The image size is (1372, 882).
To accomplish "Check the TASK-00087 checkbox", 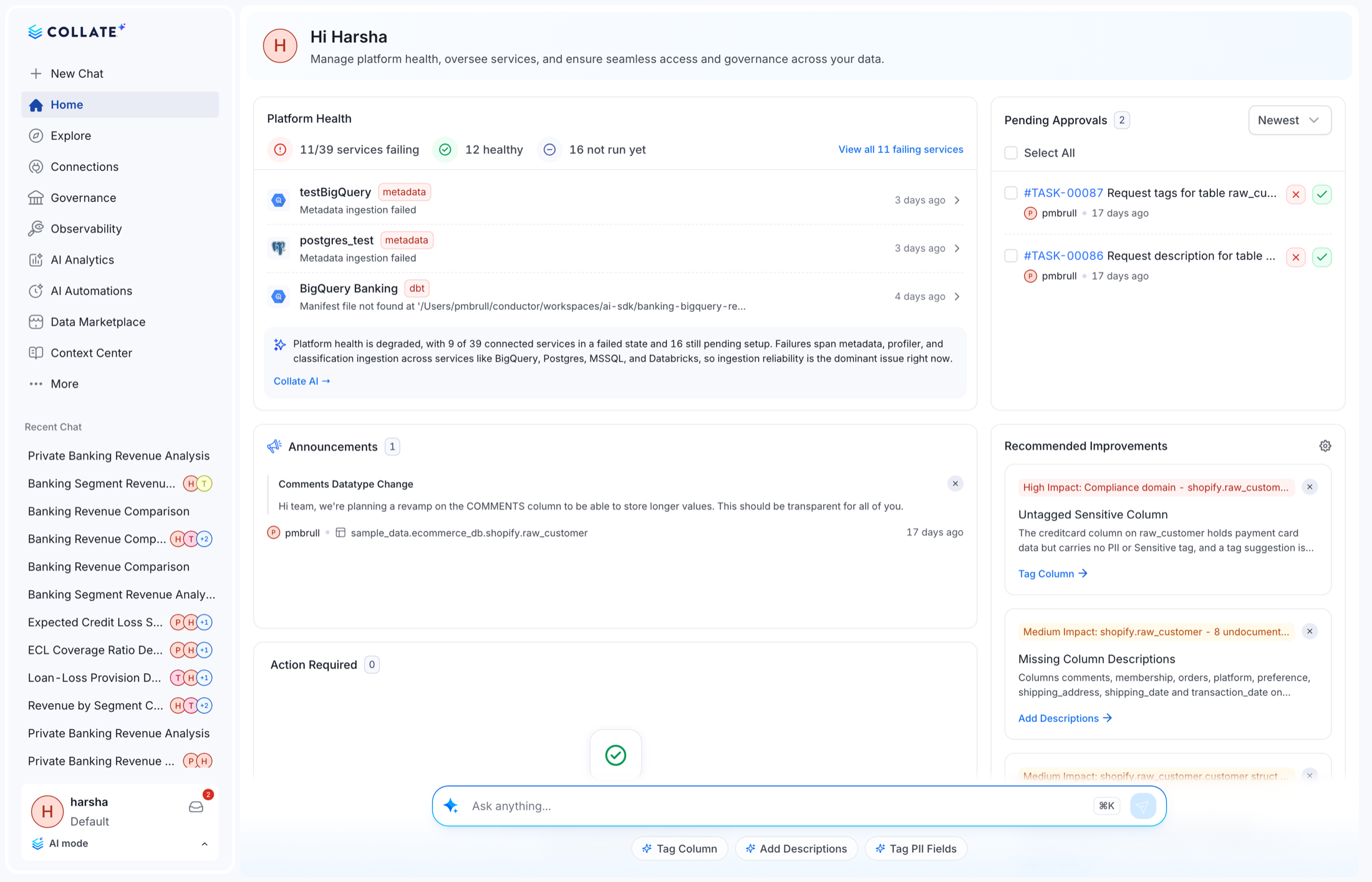I will tap(1011, 193).
